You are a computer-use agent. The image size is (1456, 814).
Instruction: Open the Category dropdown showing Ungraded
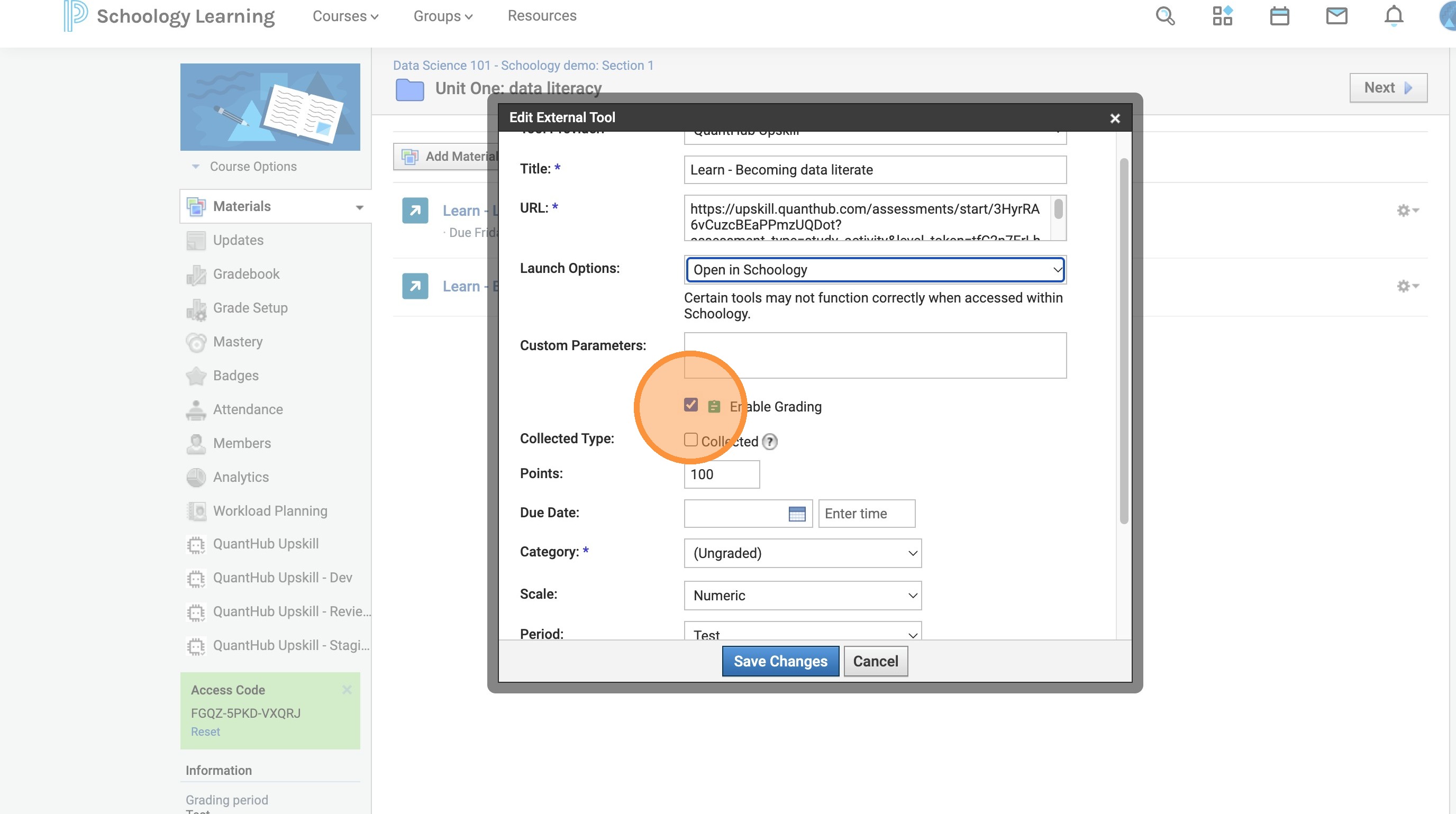(x=802, y=553)
